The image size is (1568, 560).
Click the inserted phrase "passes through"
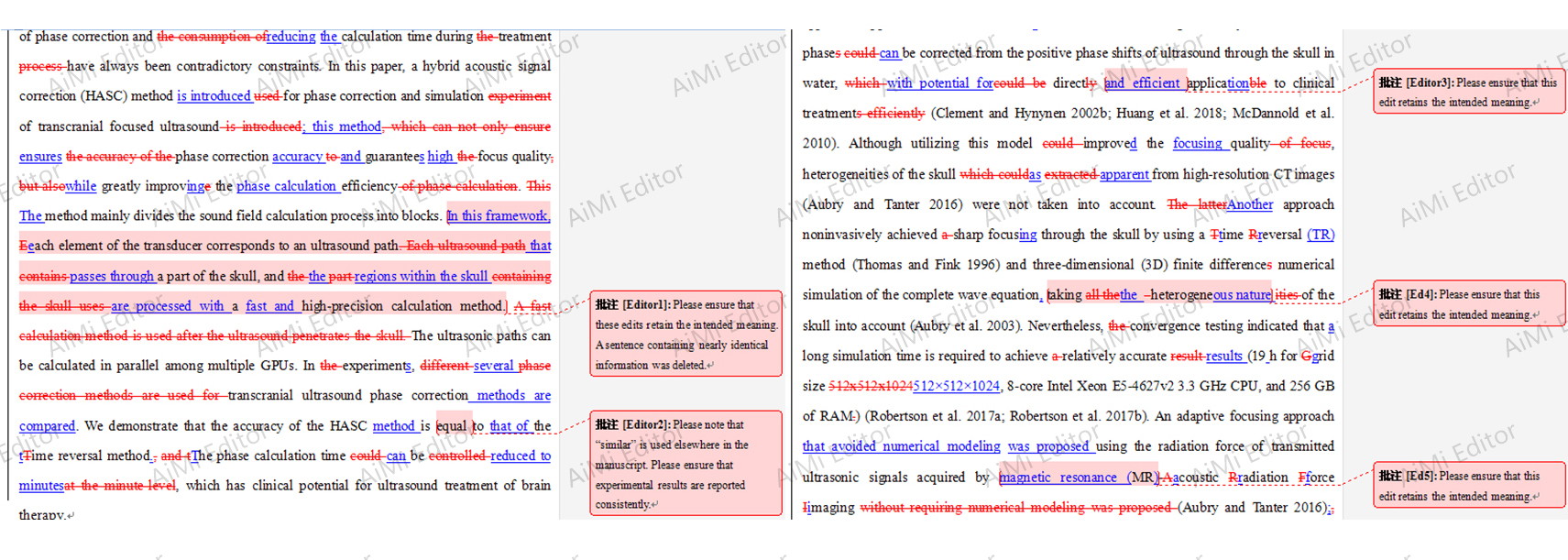point(113,277)
